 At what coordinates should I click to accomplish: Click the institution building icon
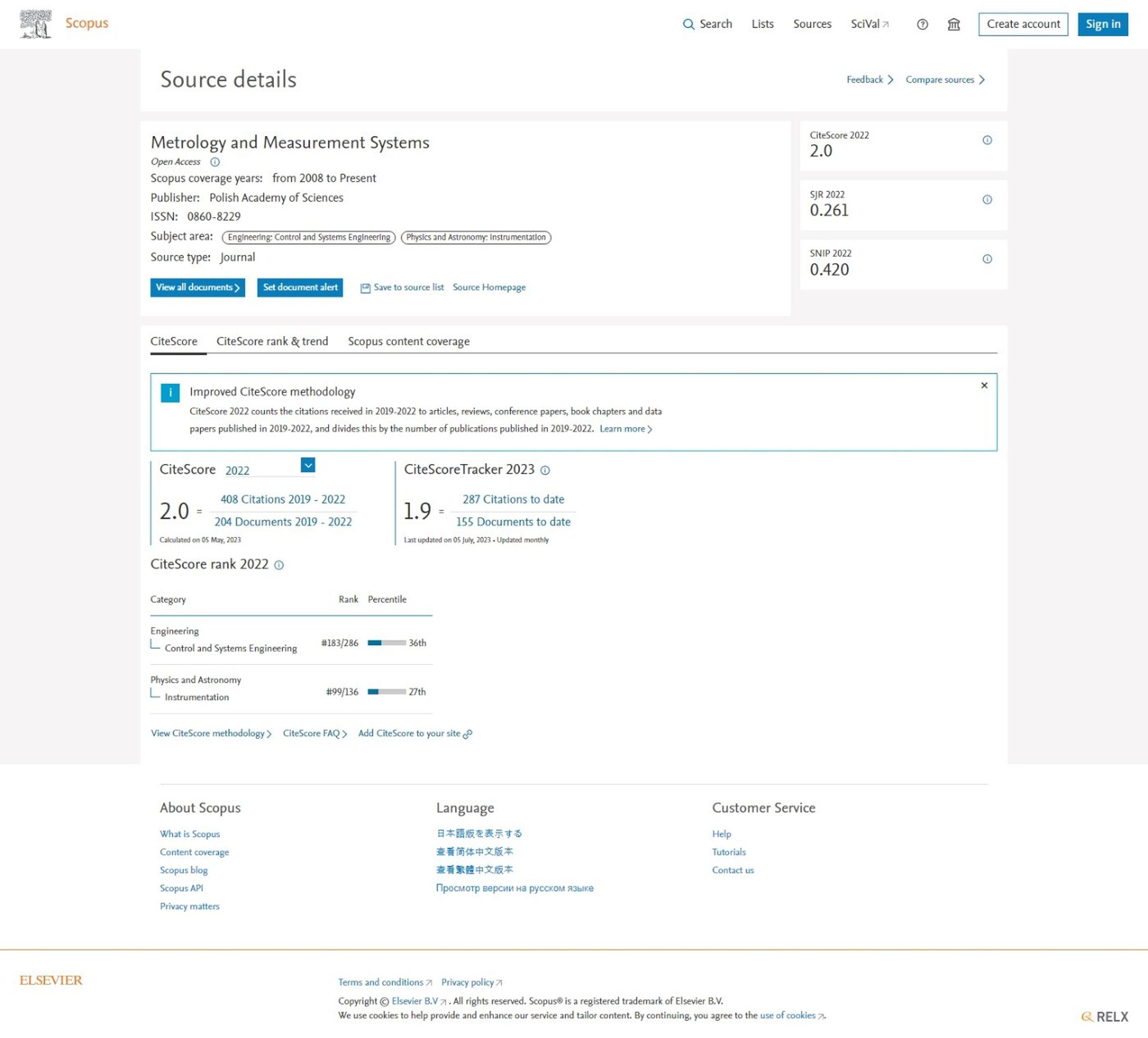(954, 25)
